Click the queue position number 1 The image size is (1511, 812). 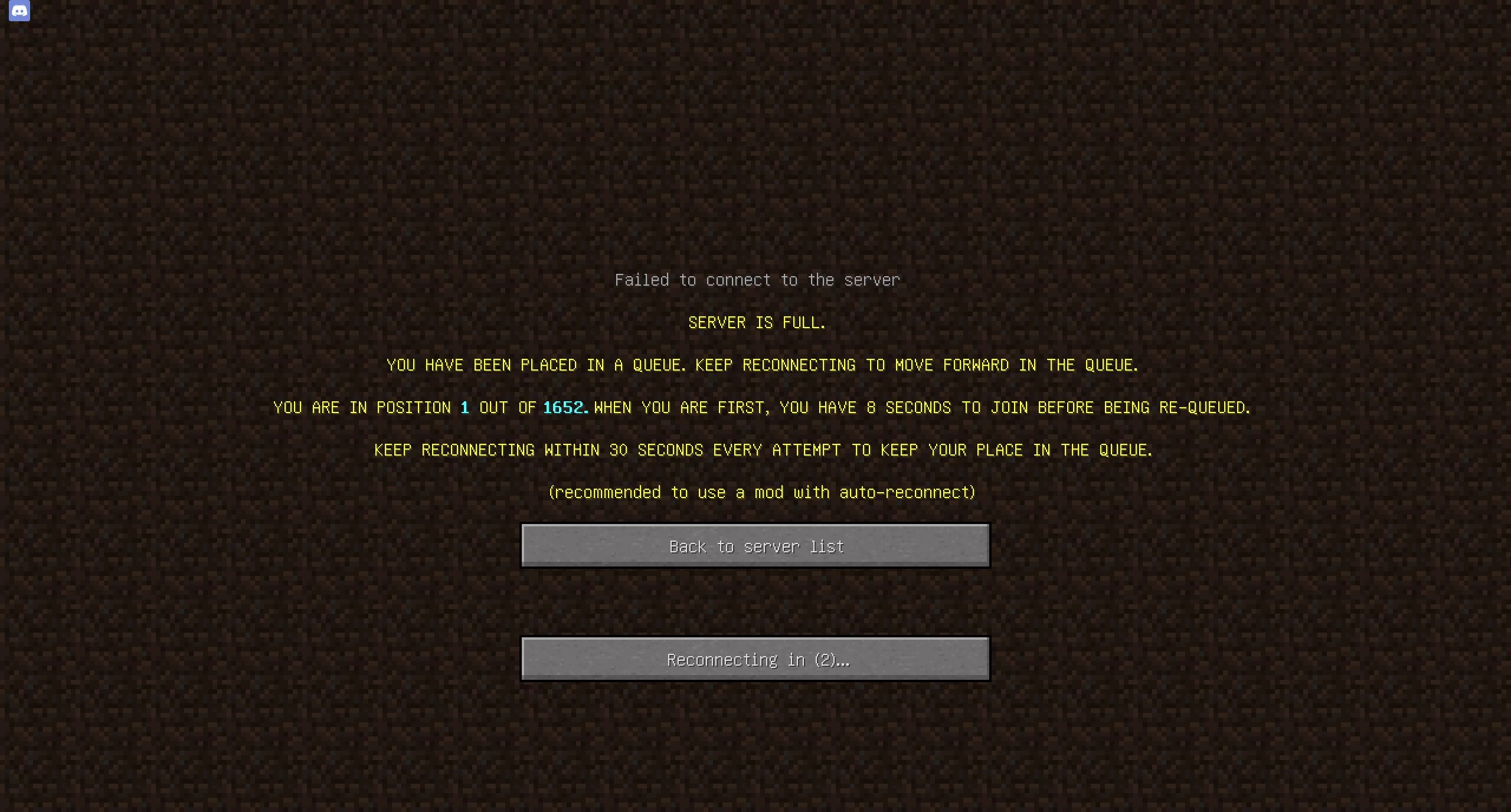tap(463, 407)
